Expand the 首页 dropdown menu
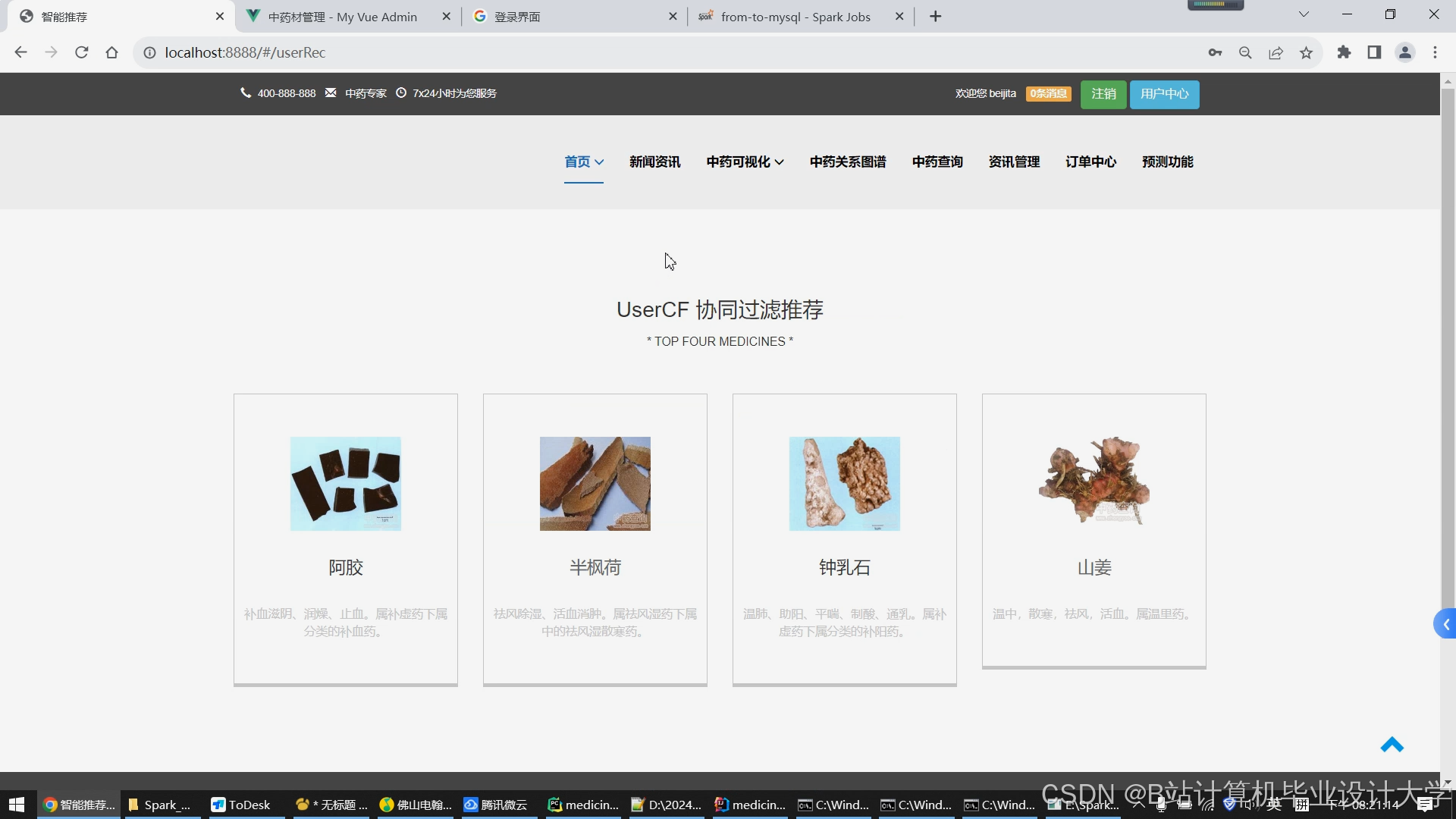The image size is (1456, 819). (583, 162)
